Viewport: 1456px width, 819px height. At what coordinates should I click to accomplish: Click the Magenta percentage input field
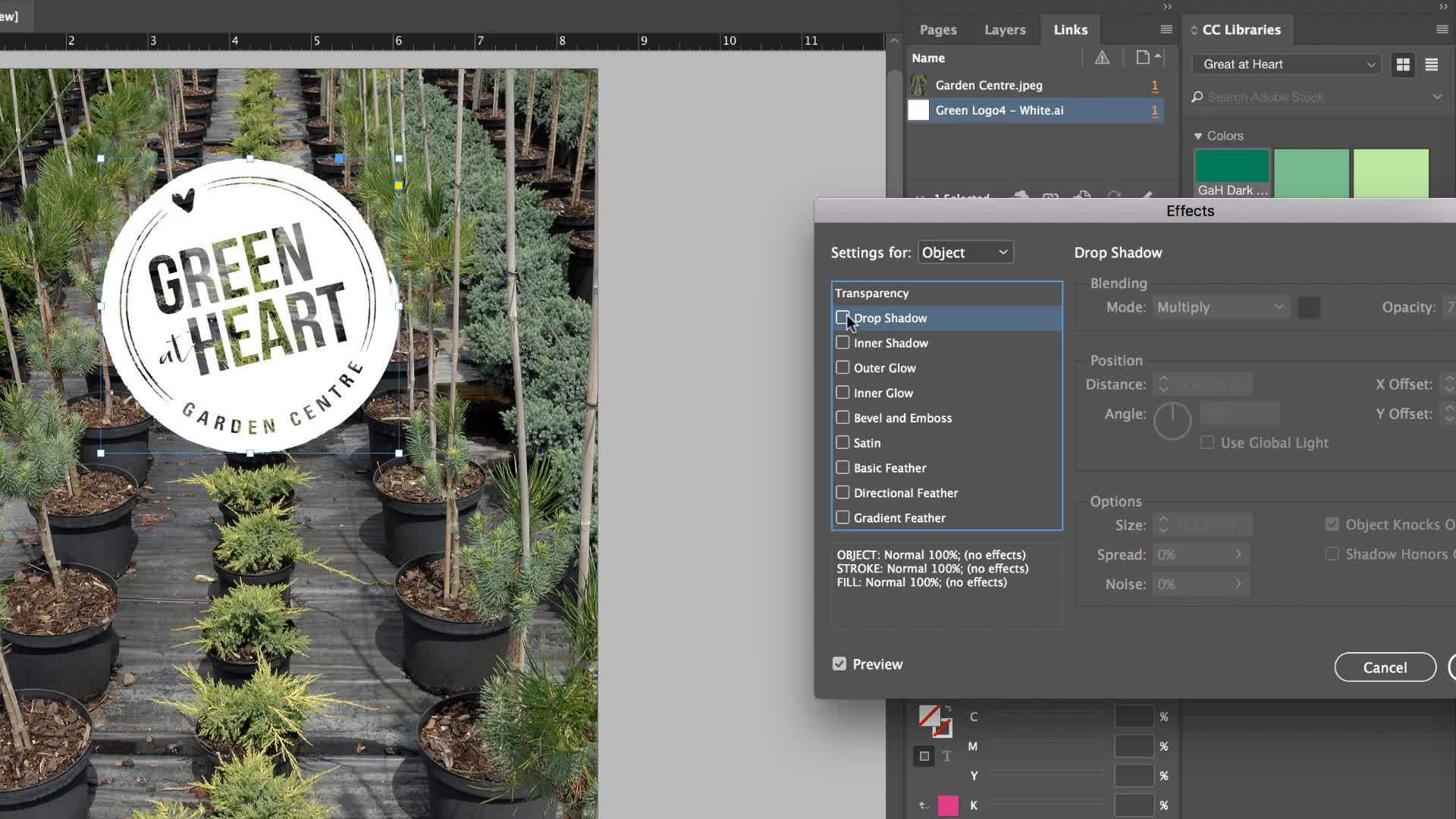coord(1134,746)
